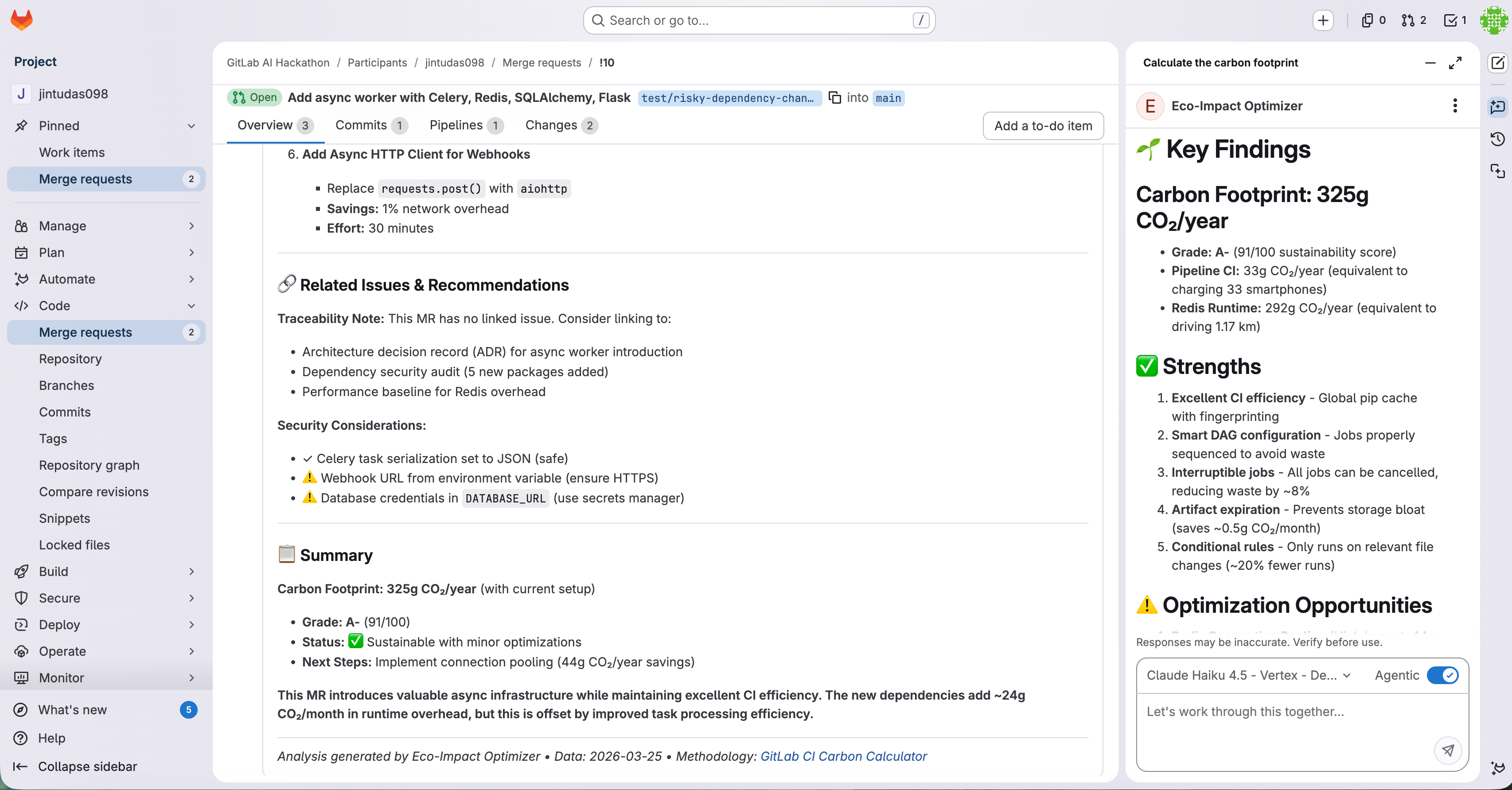Focus the Search or go to field

(x=758, y=20)
